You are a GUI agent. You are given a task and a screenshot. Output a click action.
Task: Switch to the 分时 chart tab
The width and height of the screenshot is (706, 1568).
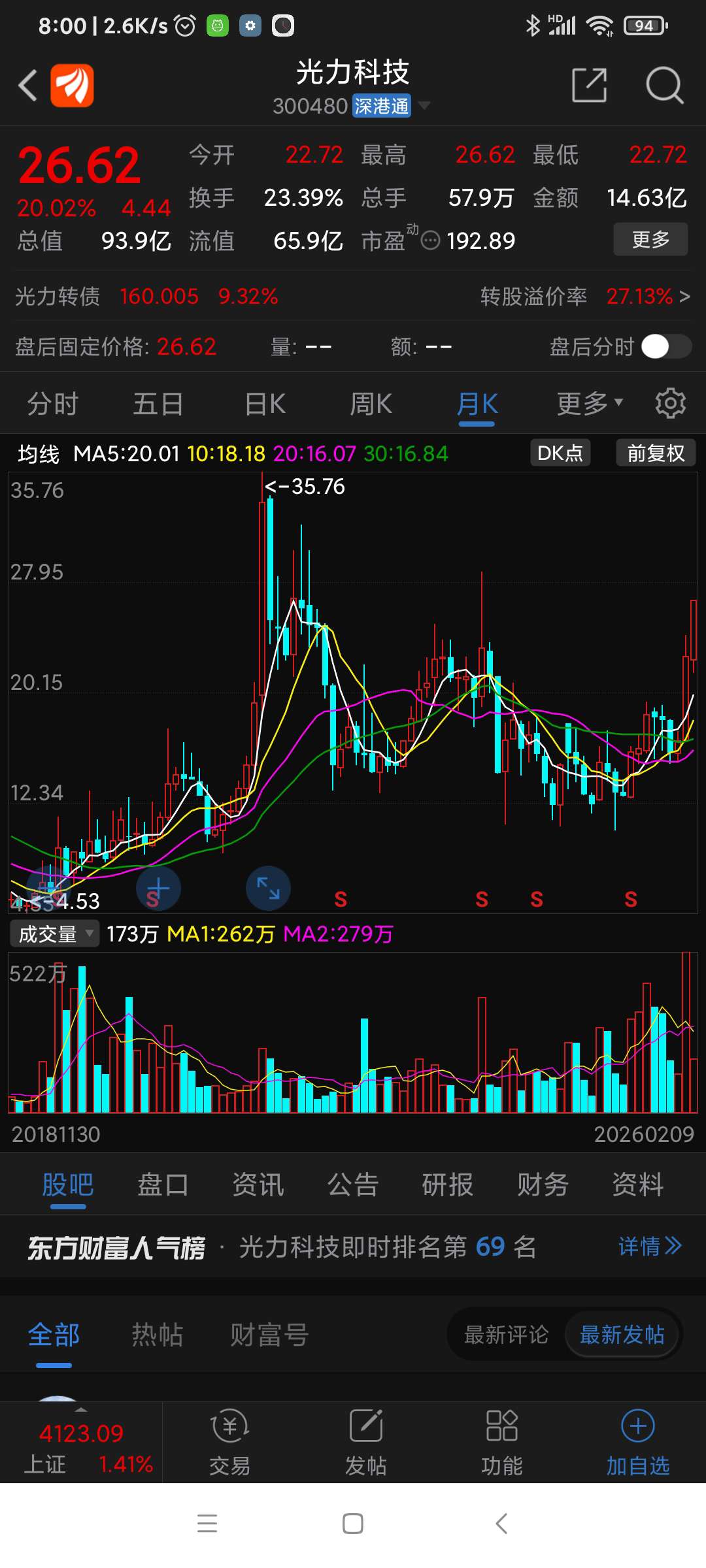pyautogui.click(x=52, y=404)
